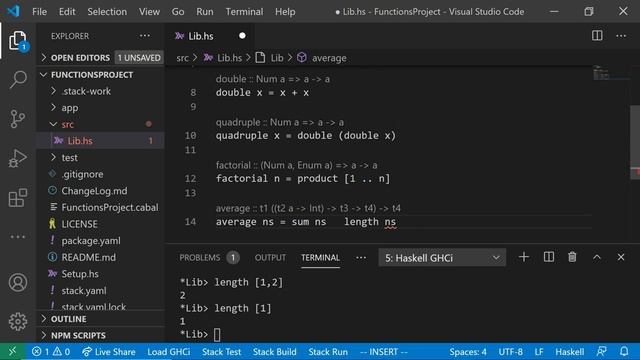The image size is (640, 360).
Task: Split the terminal panel
Action: tap(549, 257)
